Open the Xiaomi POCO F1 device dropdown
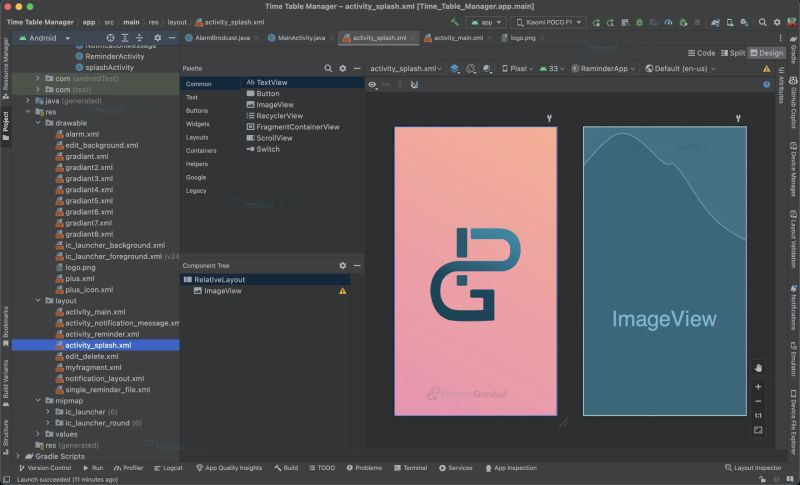Image resolution: width=800 pixels, height=485 pixels. [548, 22]
